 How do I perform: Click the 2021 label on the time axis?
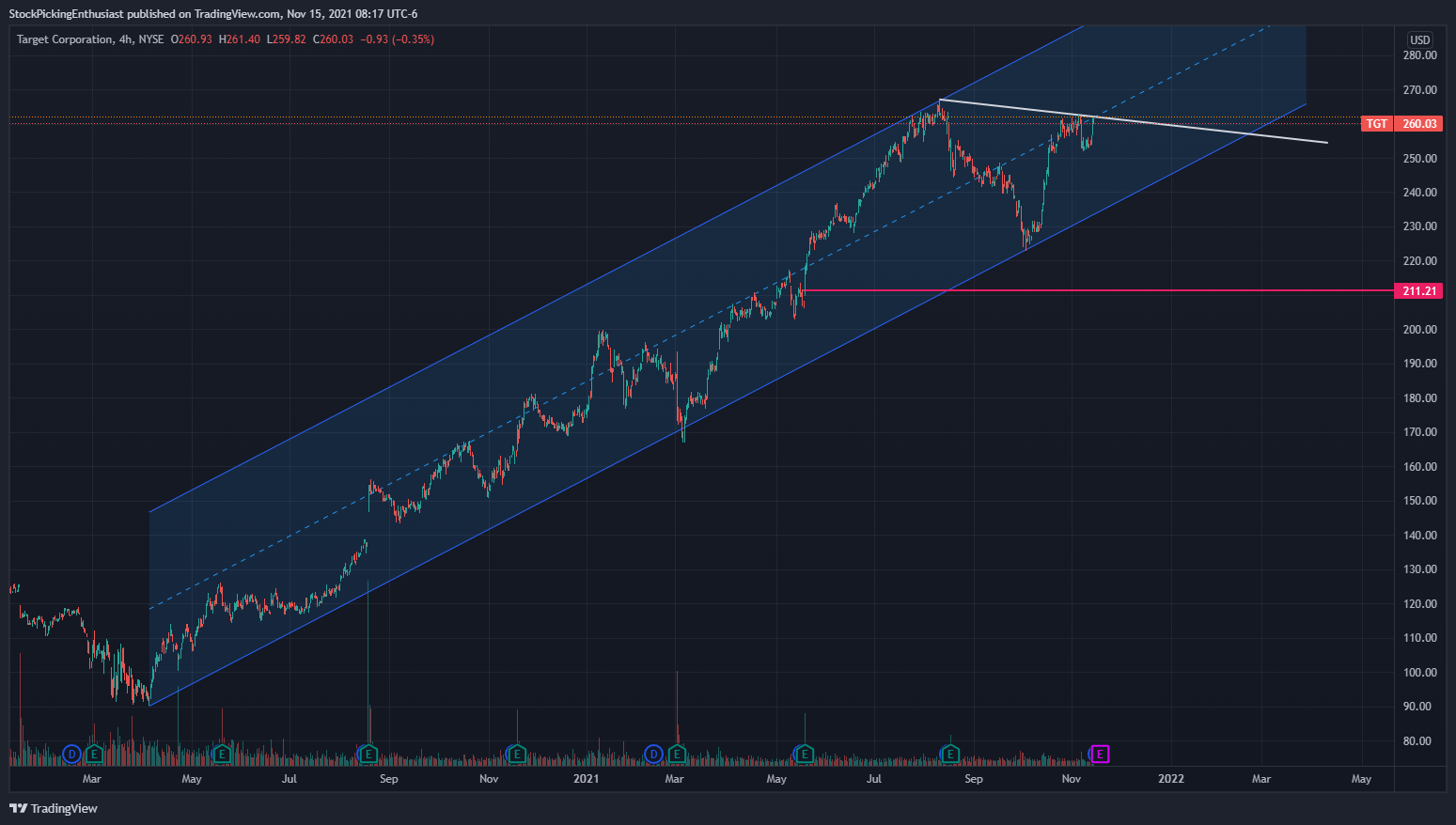coord(587,779)
